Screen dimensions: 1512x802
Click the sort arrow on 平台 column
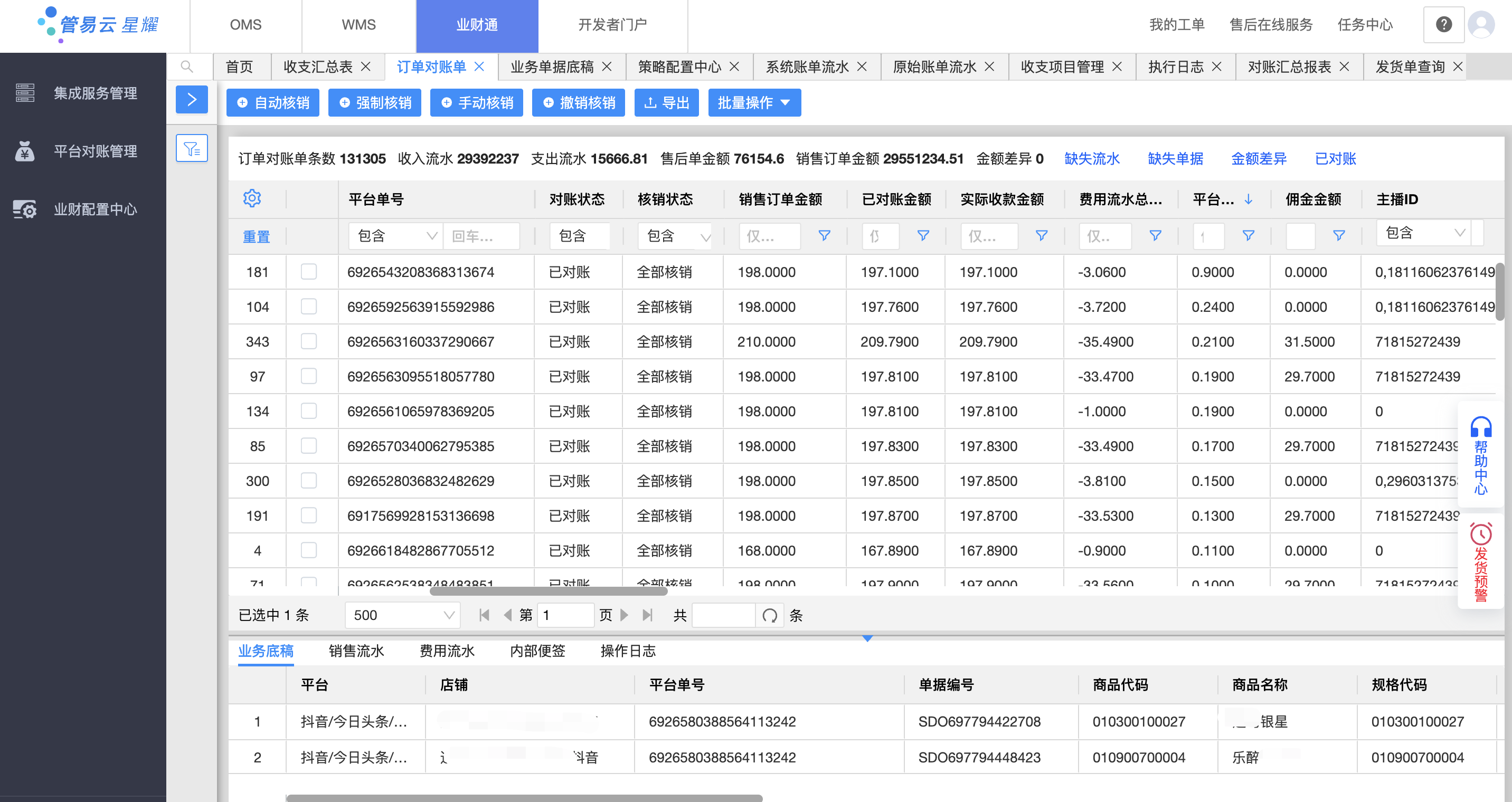(x=1249, y=199)
